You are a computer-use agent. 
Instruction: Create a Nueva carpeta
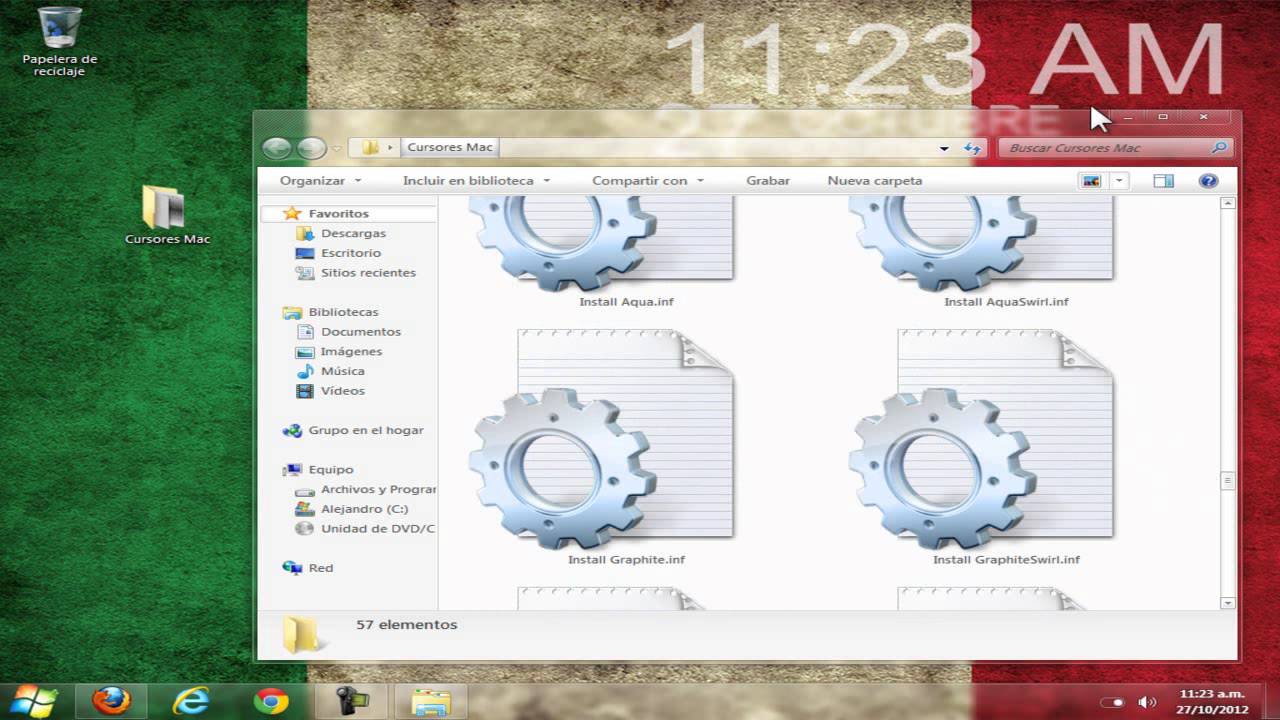tap(875, 181)
